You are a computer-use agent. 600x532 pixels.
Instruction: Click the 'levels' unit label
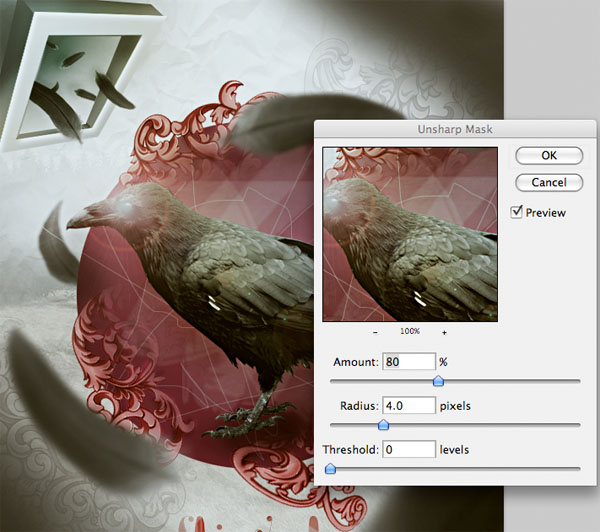click(x=454, y=450)
